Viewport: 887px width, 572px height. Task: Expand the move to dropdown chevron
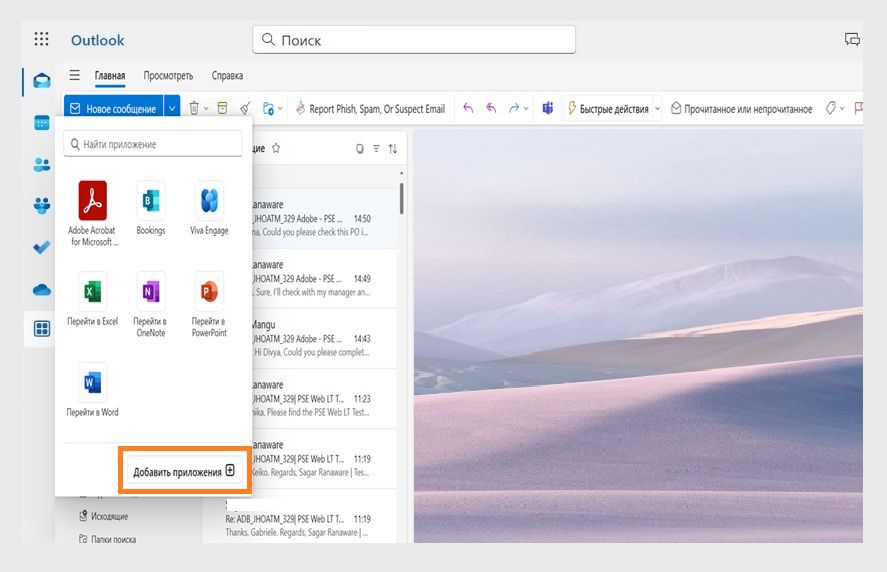tap(280, 109)
